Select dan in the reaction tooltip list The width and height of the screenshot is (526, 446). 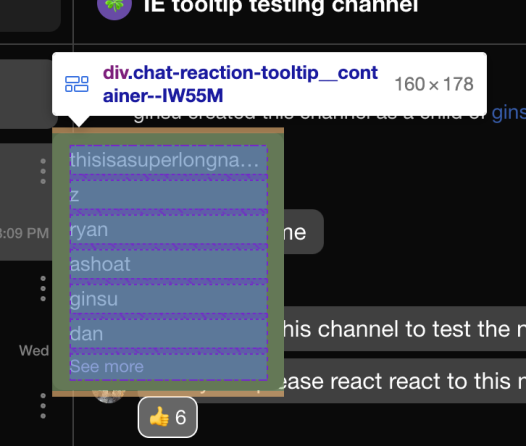pos(87,334)
